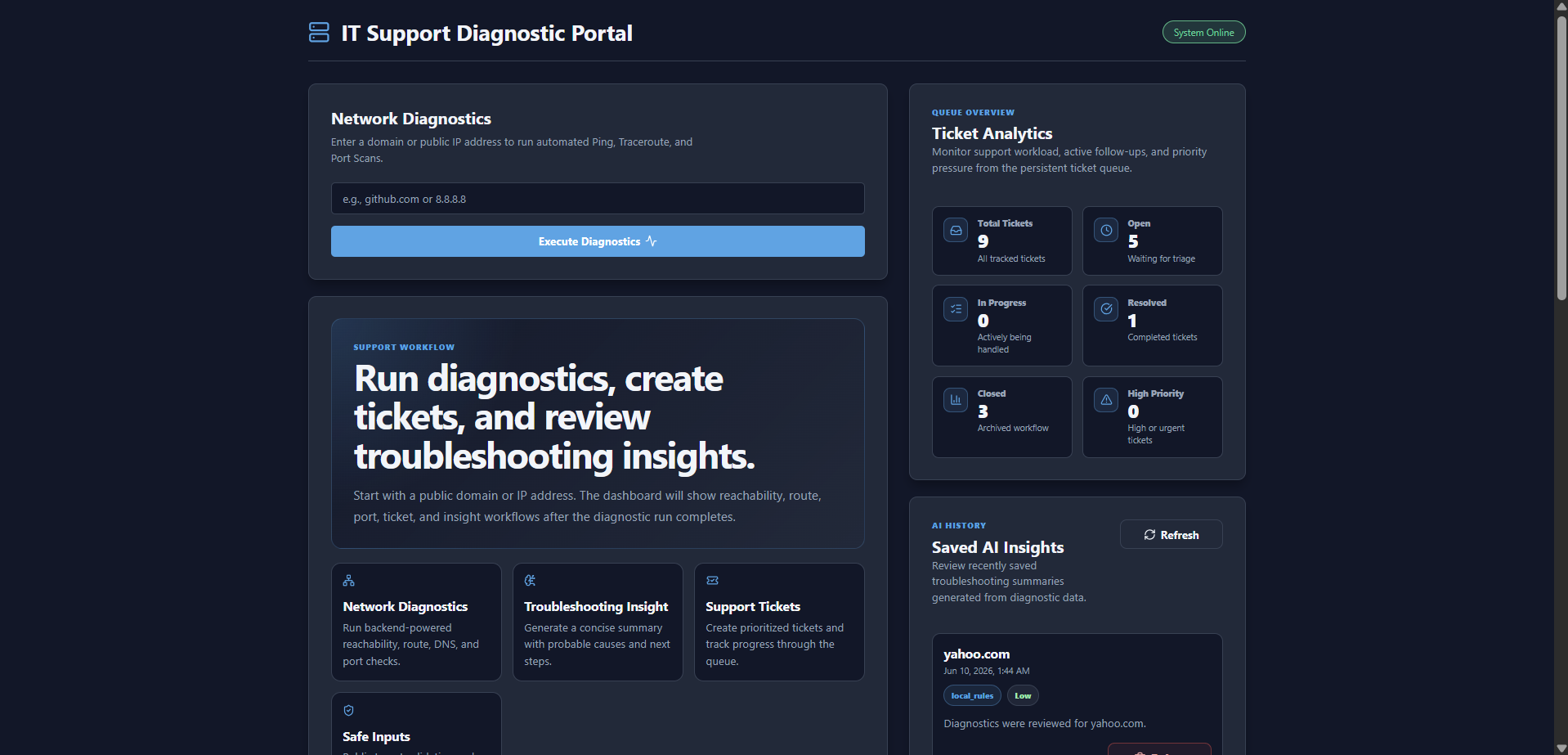
Task: Click the High Priority warning triangle icon
Action: [x=1106, y=400]
